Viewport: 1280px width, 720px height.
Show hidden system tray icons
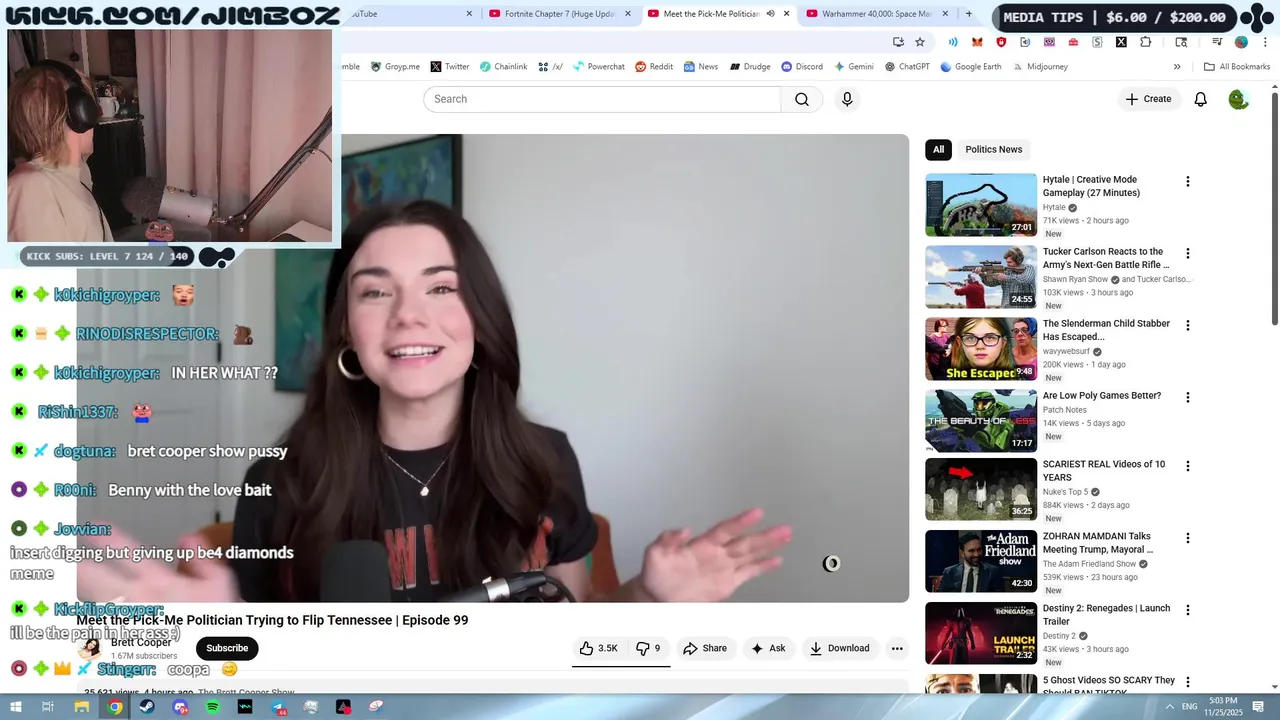1169,707
